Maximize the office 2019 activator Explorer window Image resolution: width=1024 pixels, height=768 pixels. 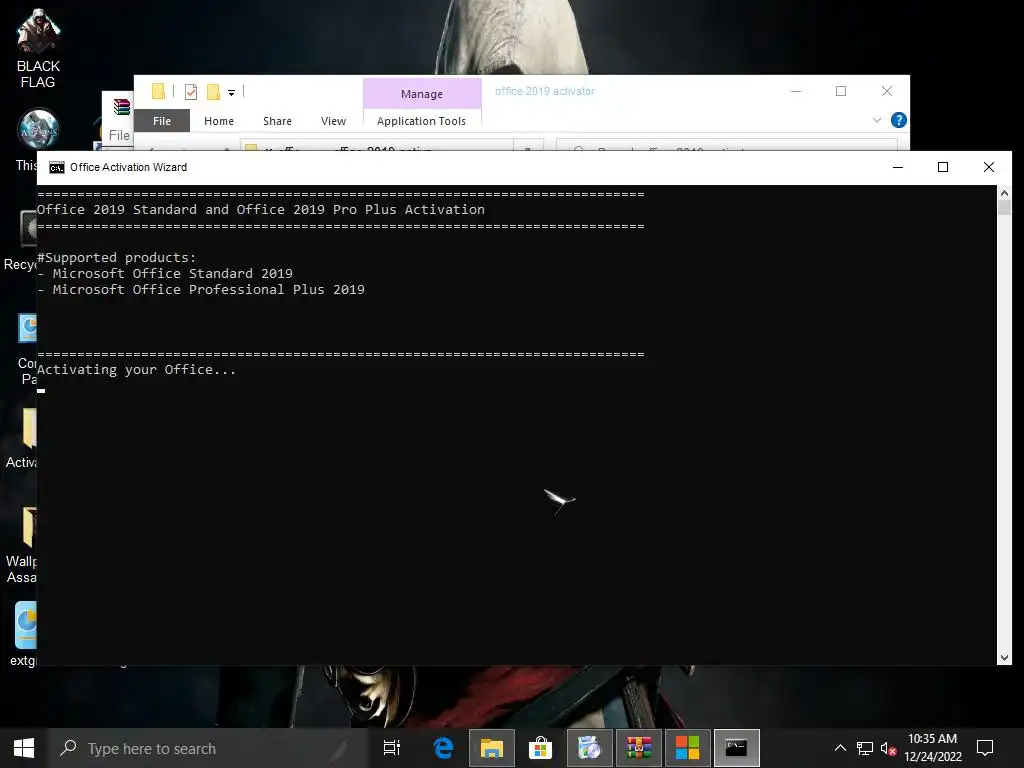pos(841,91)
